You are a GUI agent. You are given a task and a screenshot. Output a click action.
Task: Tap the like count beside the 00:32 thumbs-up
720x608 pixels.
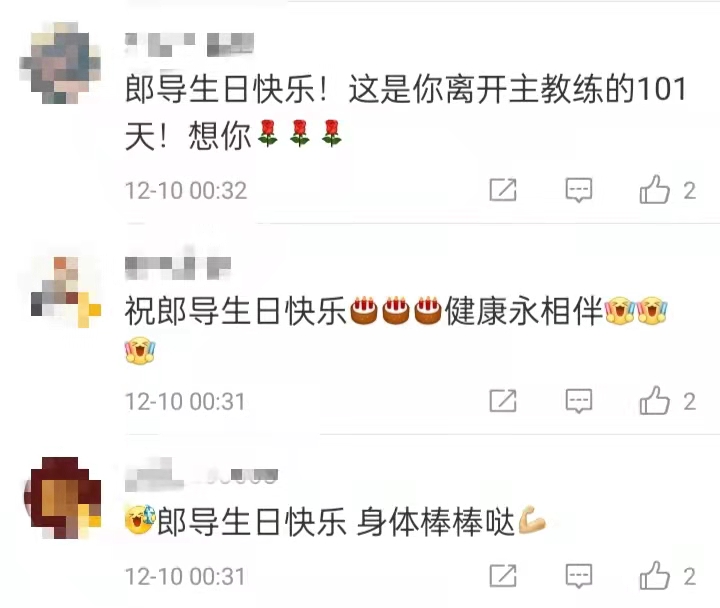pos(689,191)
